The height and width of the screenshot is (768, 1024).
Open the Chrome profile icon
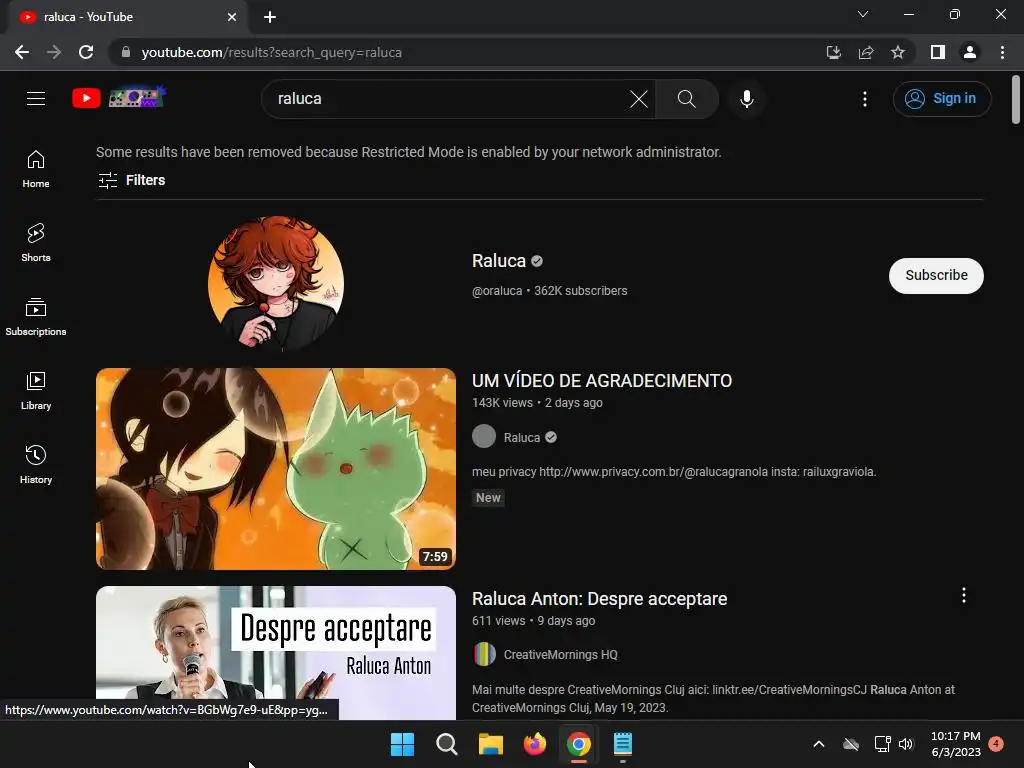[x=970, y=52]
